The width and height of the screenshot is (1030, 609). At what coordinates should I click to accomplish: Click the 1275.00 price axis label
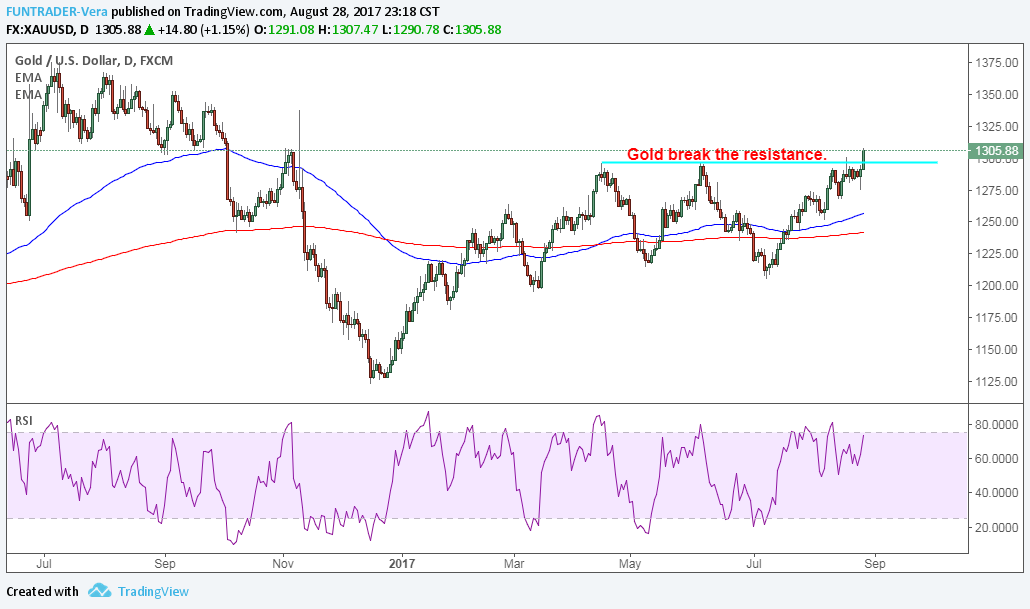click(996, 191)
